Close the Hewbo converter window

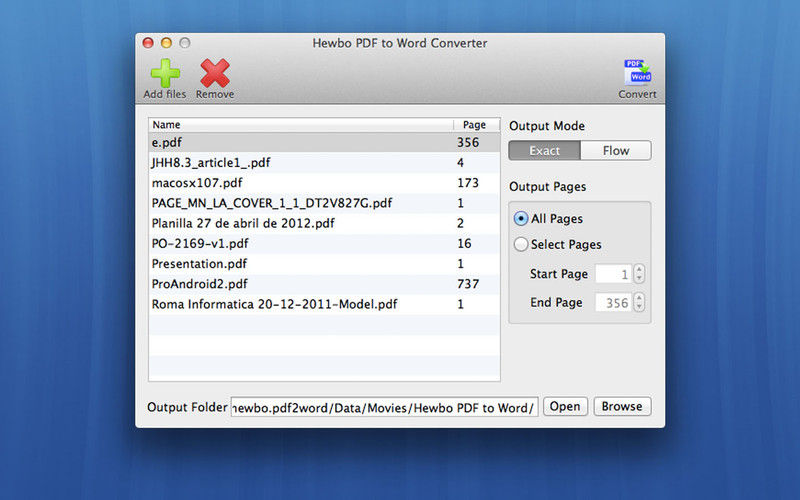(148, 43)
